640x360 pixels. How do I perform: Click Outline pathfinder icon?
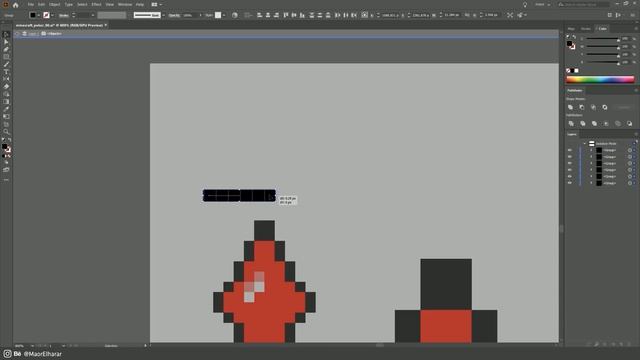(618, 123)
